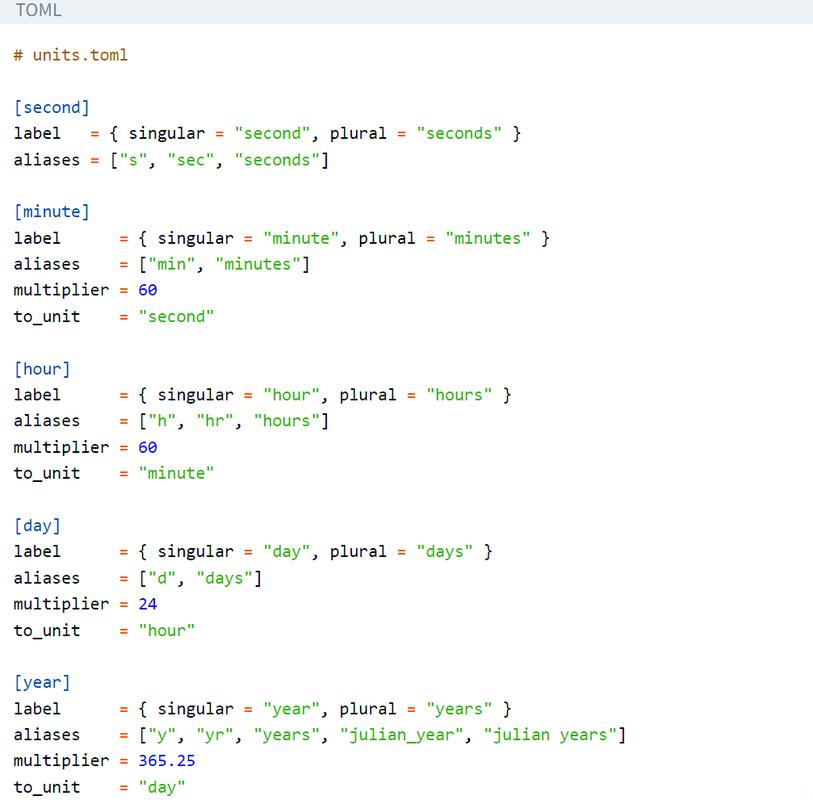The image size is (813, 800).
Task: Click the "julian_year" alias string
Action: point(401,735)
